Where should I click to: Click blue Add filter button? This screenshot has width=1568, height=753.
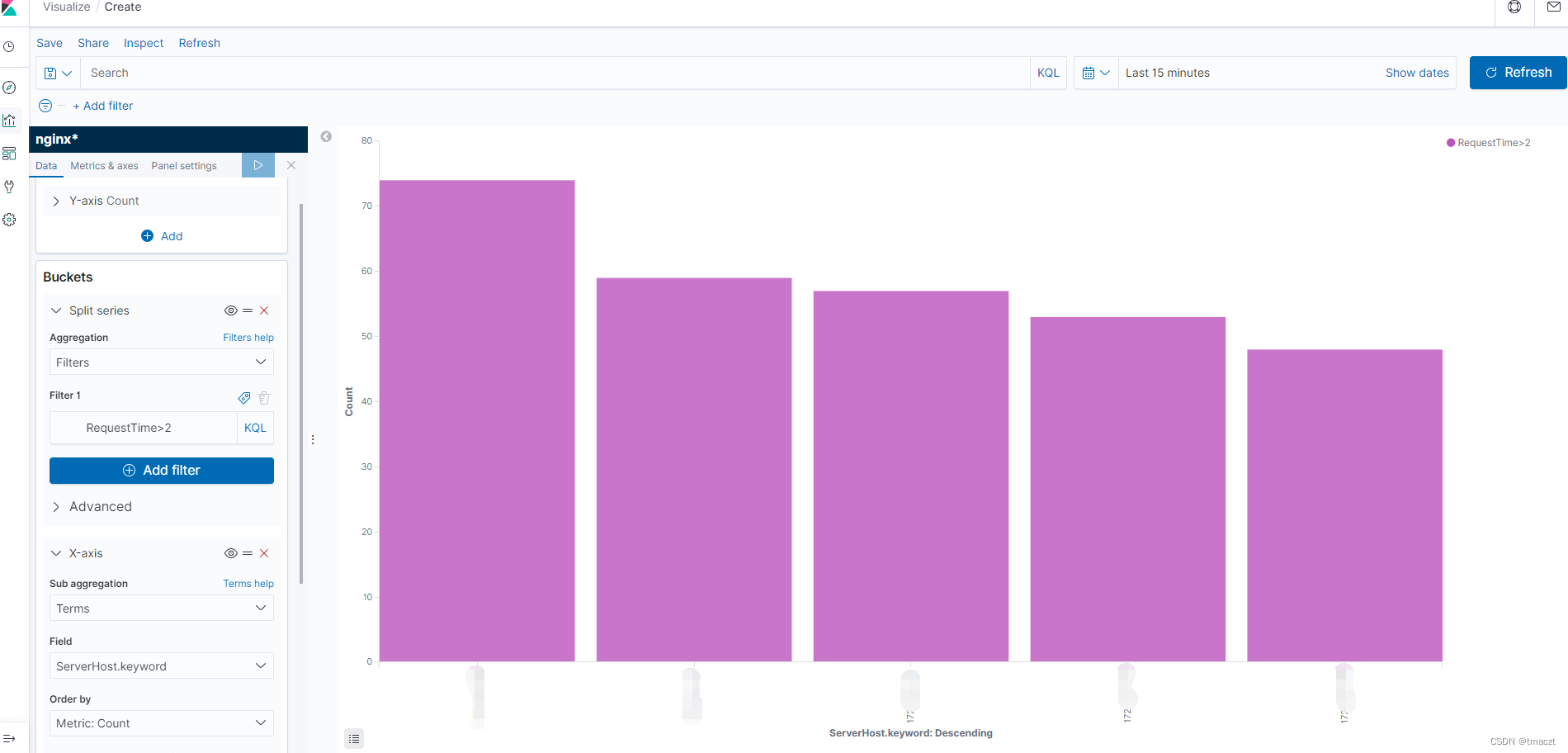pyautogui.click(x=162, y=470)
